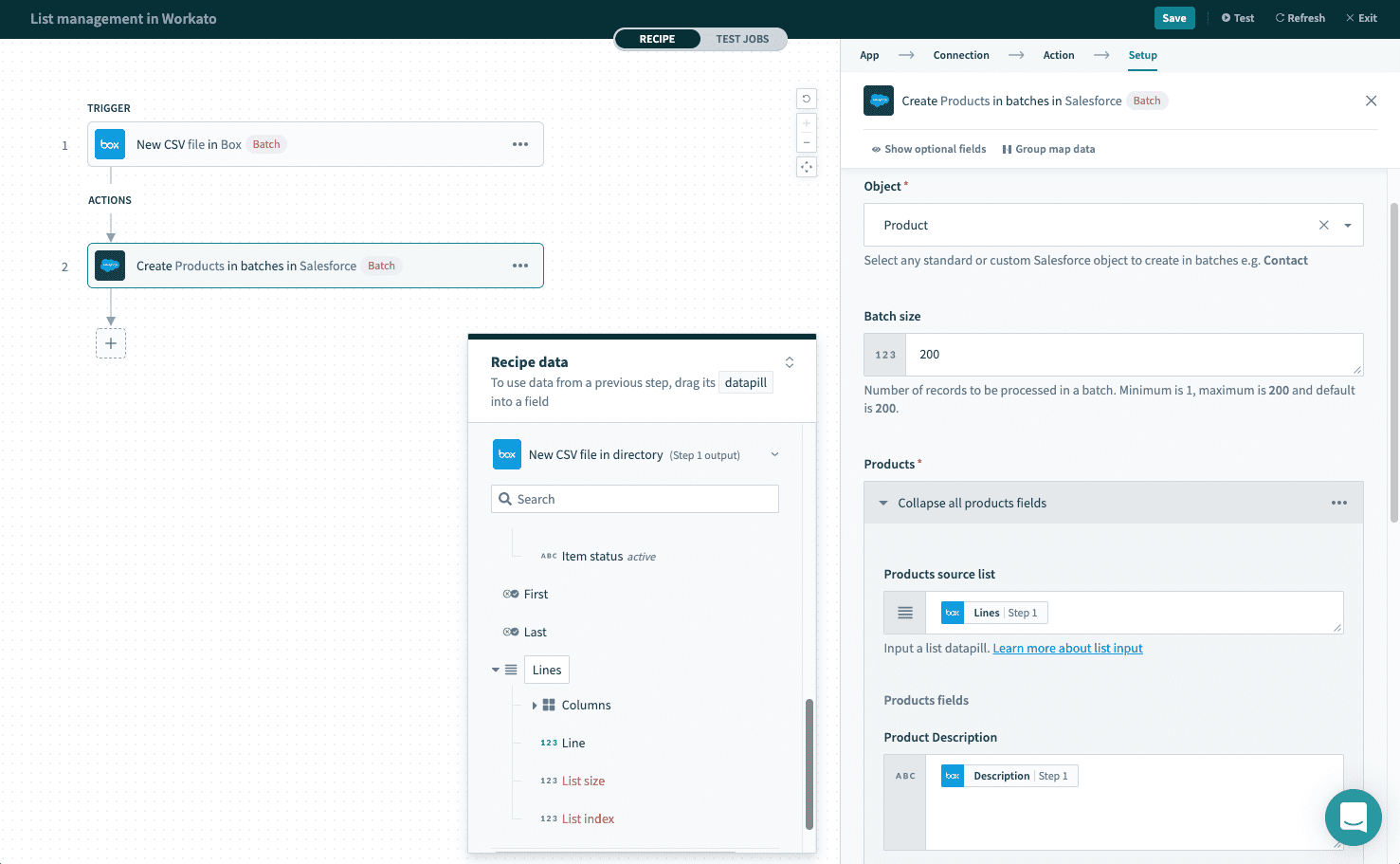Click the Save button
The image size is (1400, 864).
click(x=1173, y=18)
